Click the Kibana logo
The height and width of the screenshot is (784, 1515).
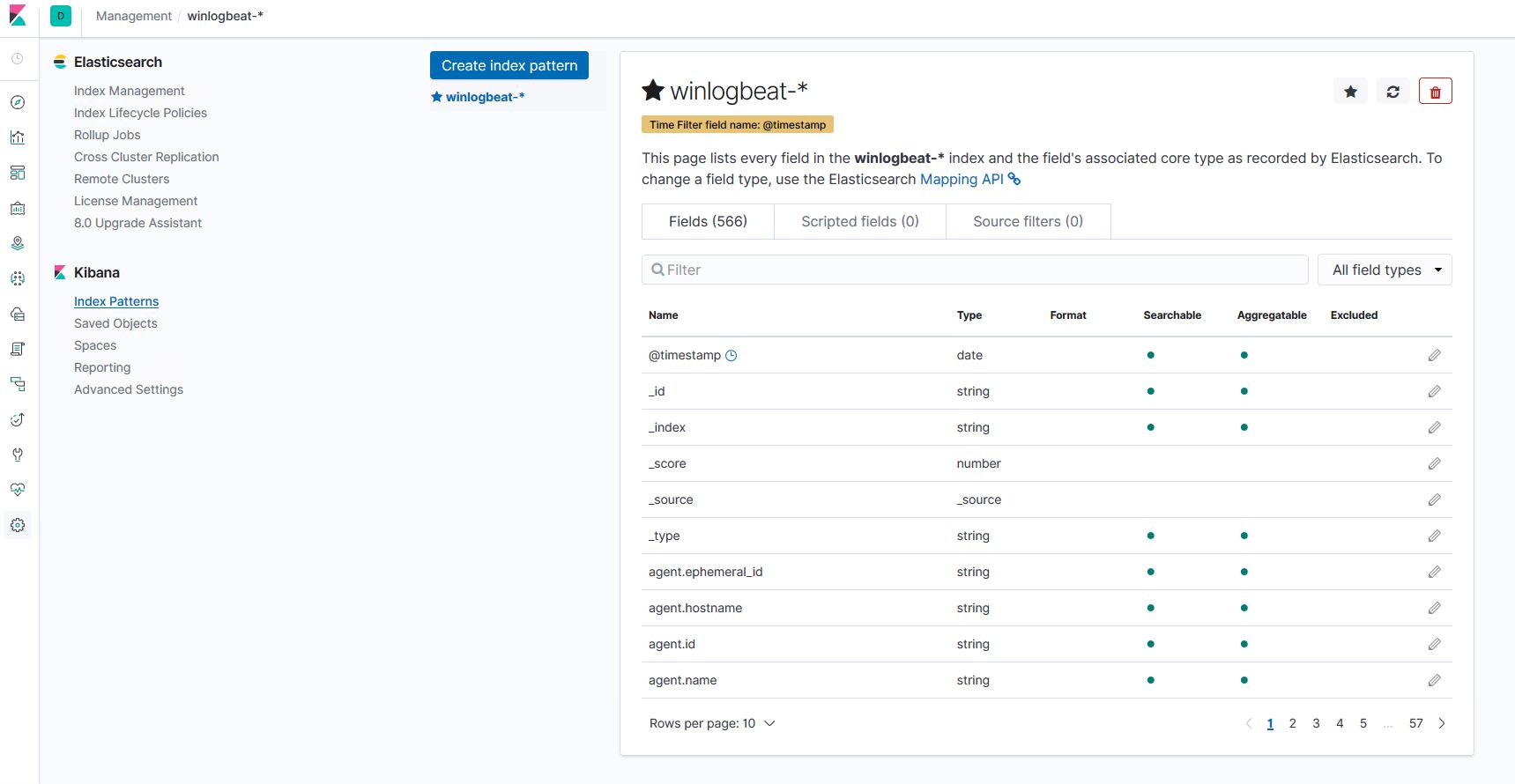(x=18, y=16)
